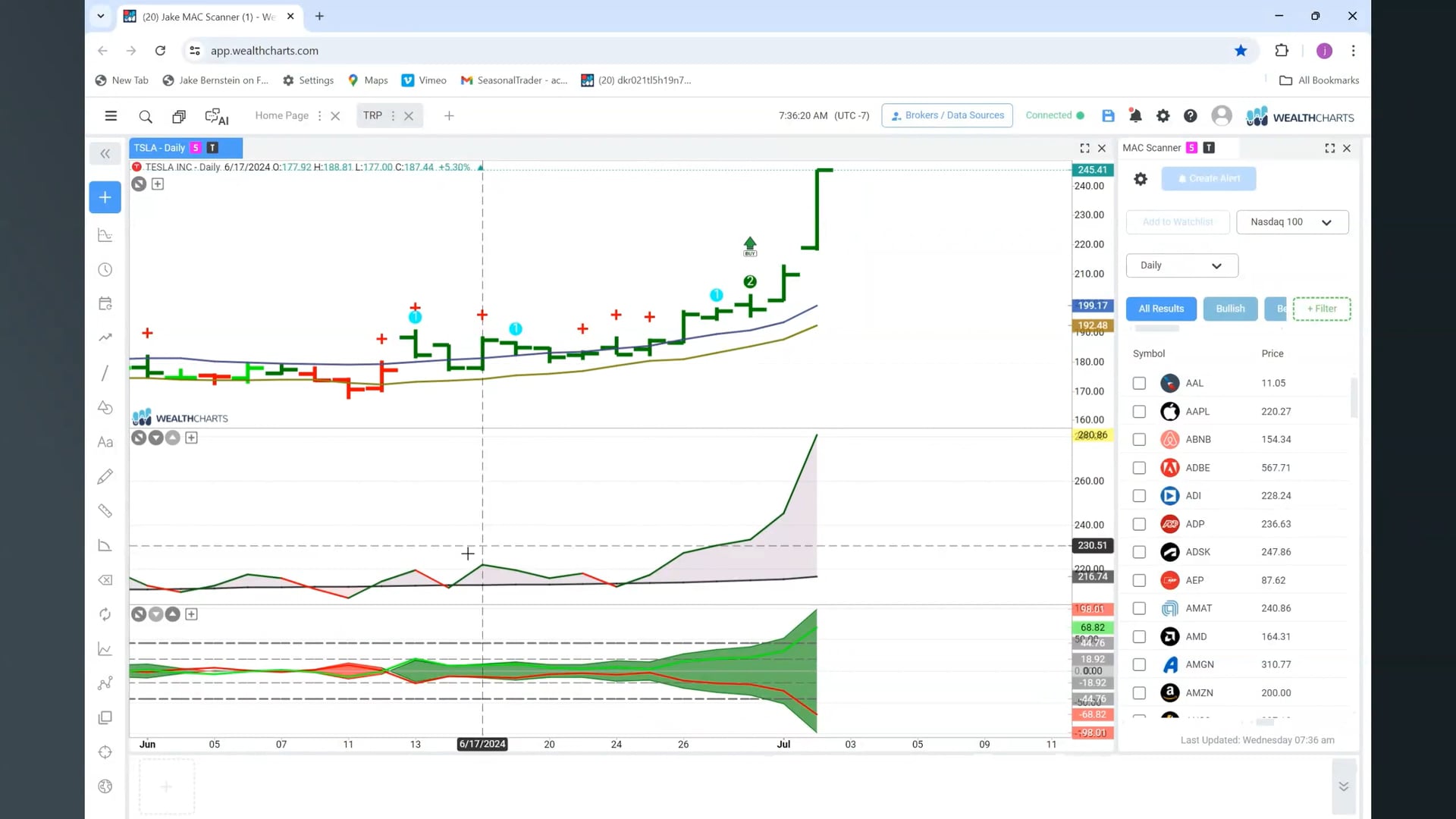
Task: Click the blue plus add button in sidebar
Action: pyautogui.click(x=105, y=197)
